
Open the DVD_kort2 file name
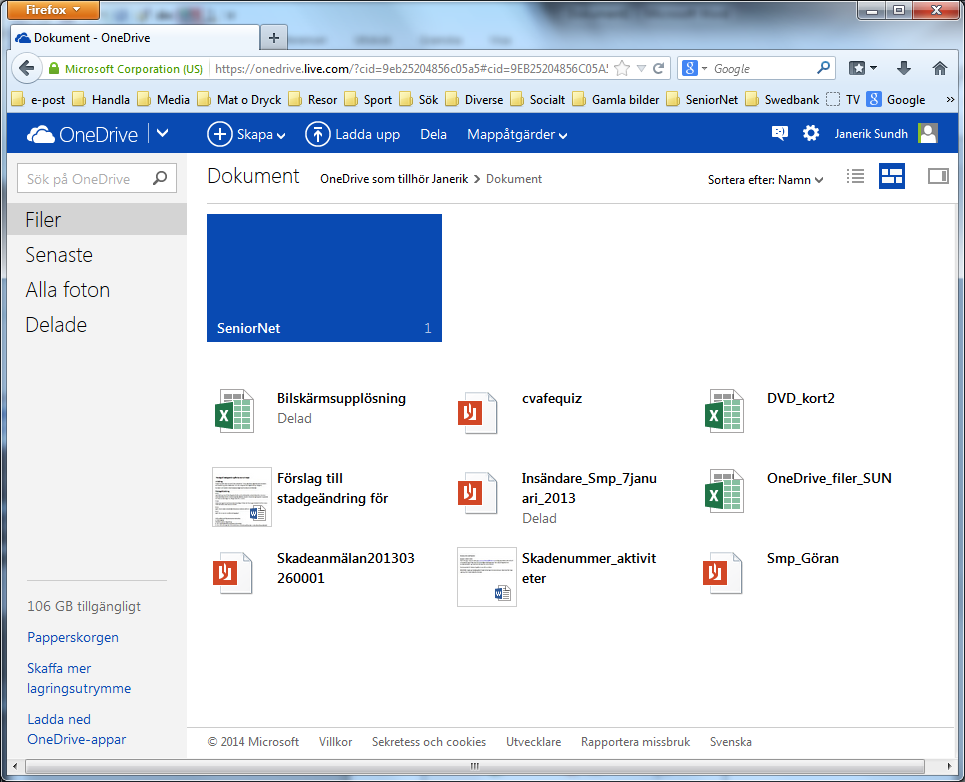(801, 398)
